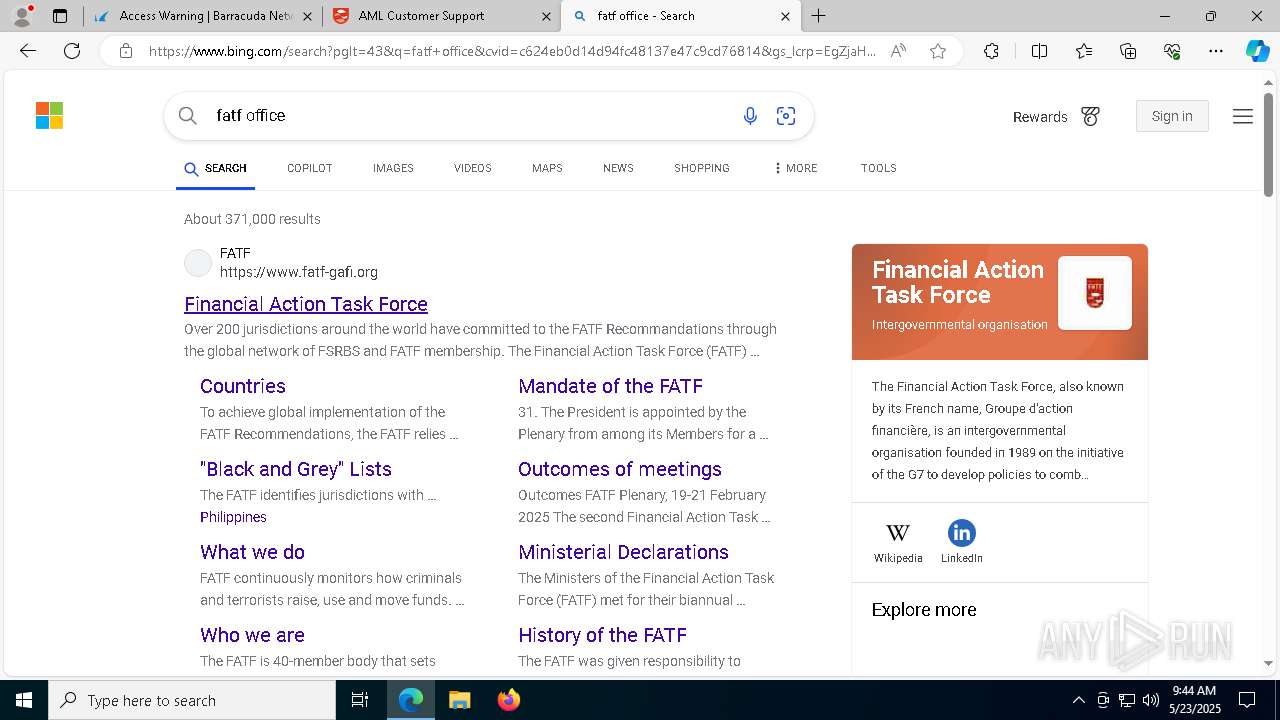Open a new browser tab
1280x720 pixels.
click(x=818, y=16)
